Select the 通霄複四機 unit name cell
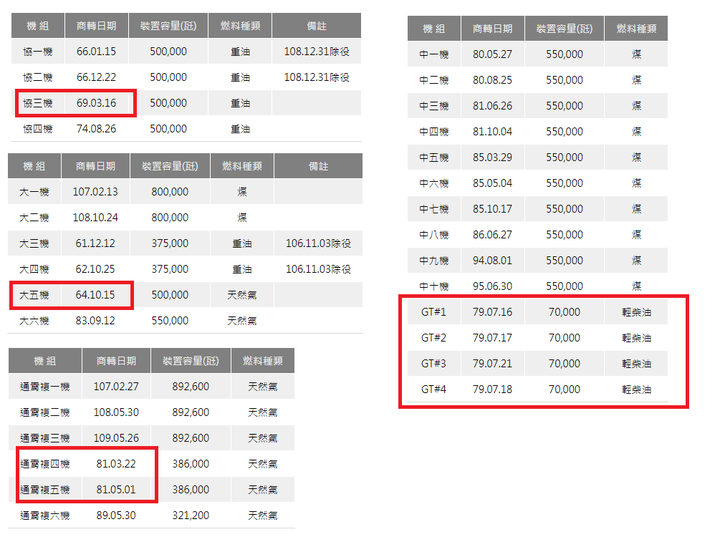 (45, 463)
